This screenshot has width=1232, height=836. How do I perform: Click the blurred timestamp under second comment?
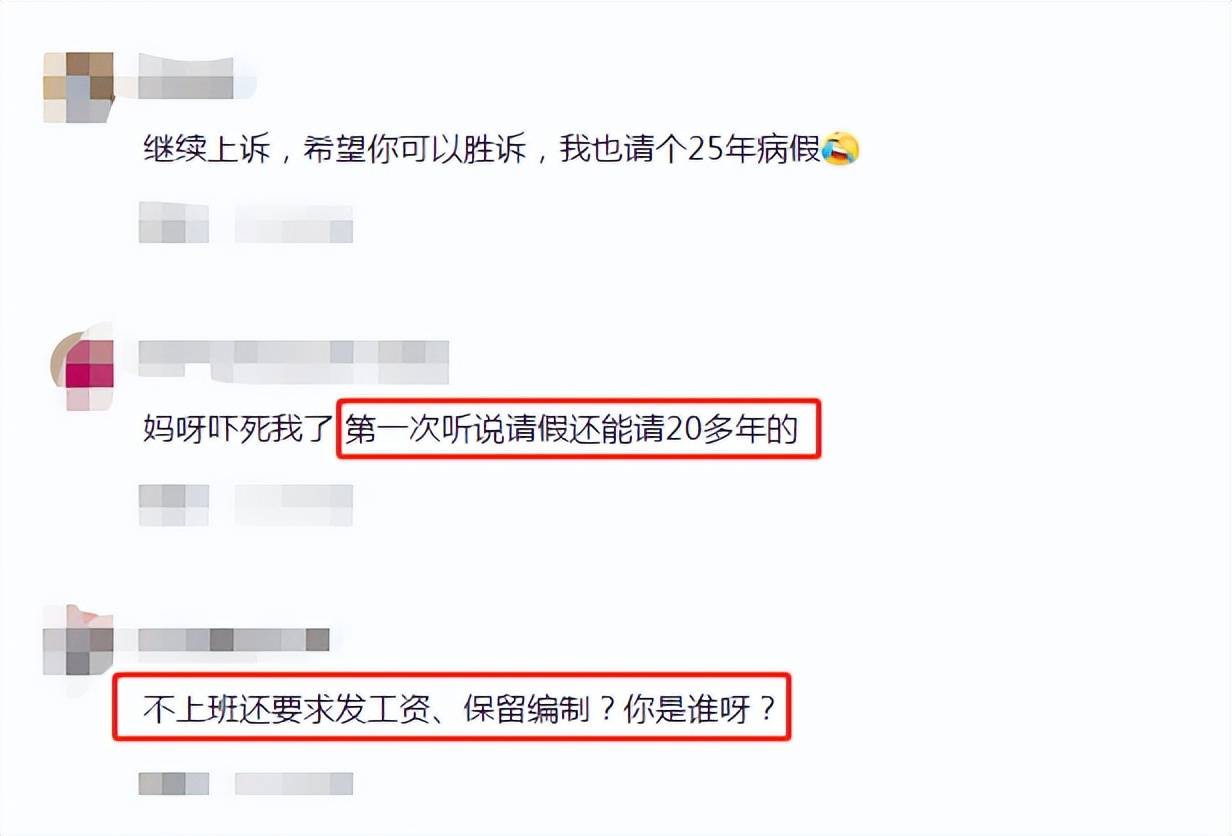click(x=173, y=505)
